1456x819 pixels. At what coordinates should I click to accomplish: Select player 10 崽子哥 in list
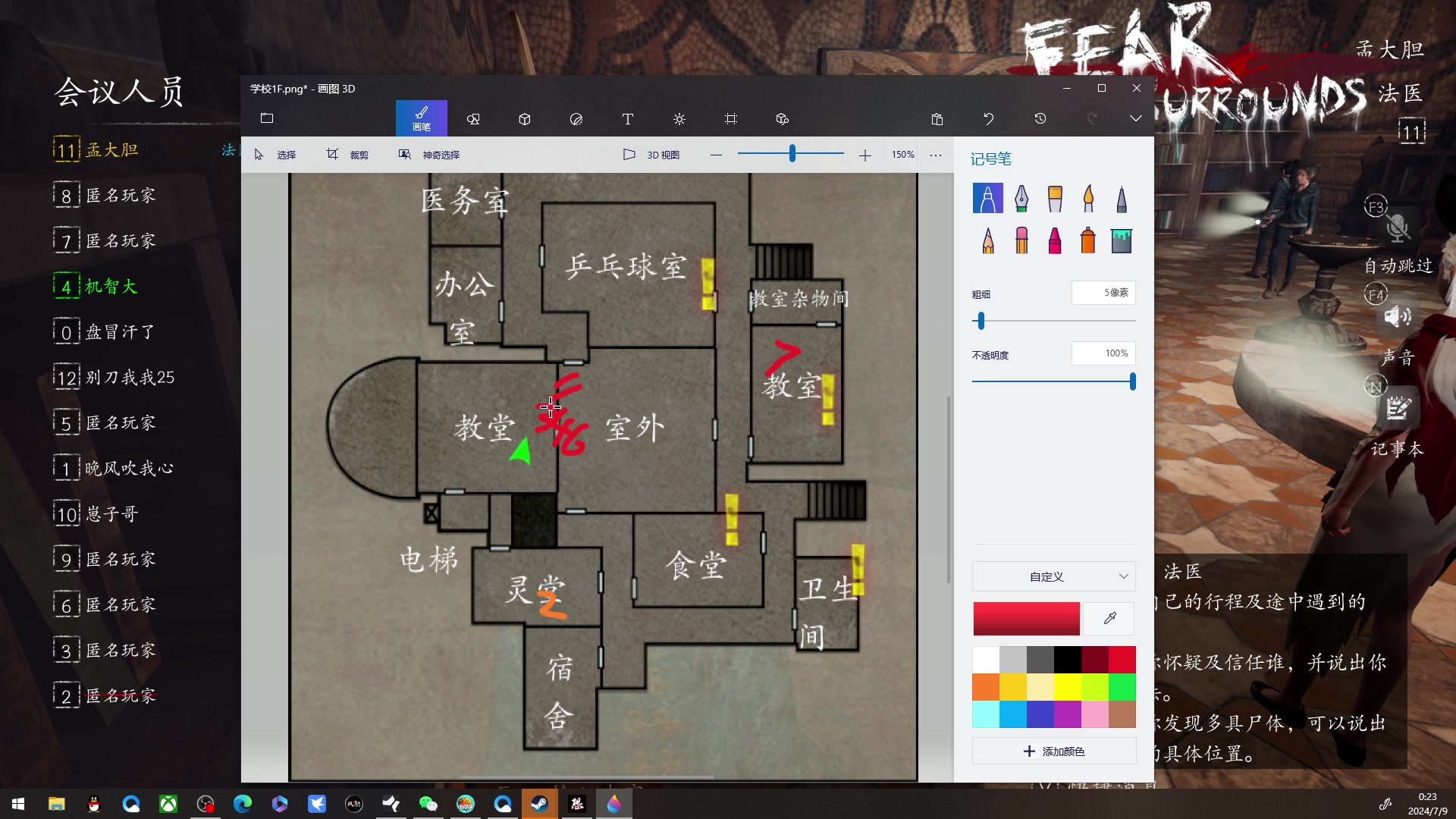(96, 514)
